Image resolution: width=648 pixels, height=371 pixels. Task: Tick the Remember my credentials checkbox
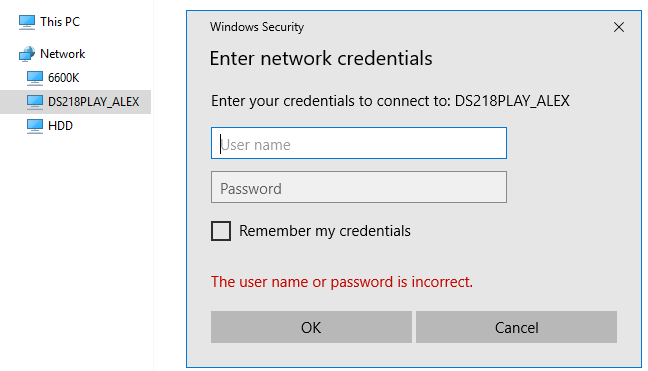point(221,231)
